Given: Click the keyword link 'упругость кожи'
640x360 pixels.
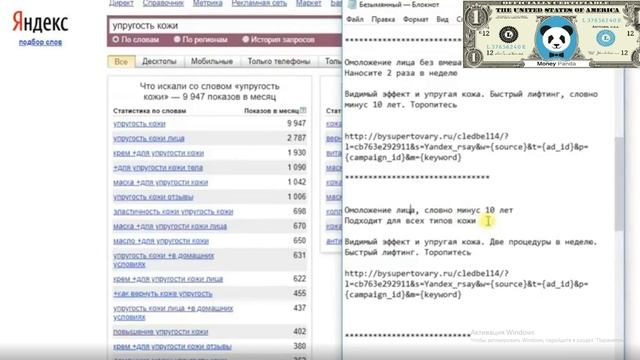Looking at the screenshot, I should pyautogui.click(x=139, y=124).
